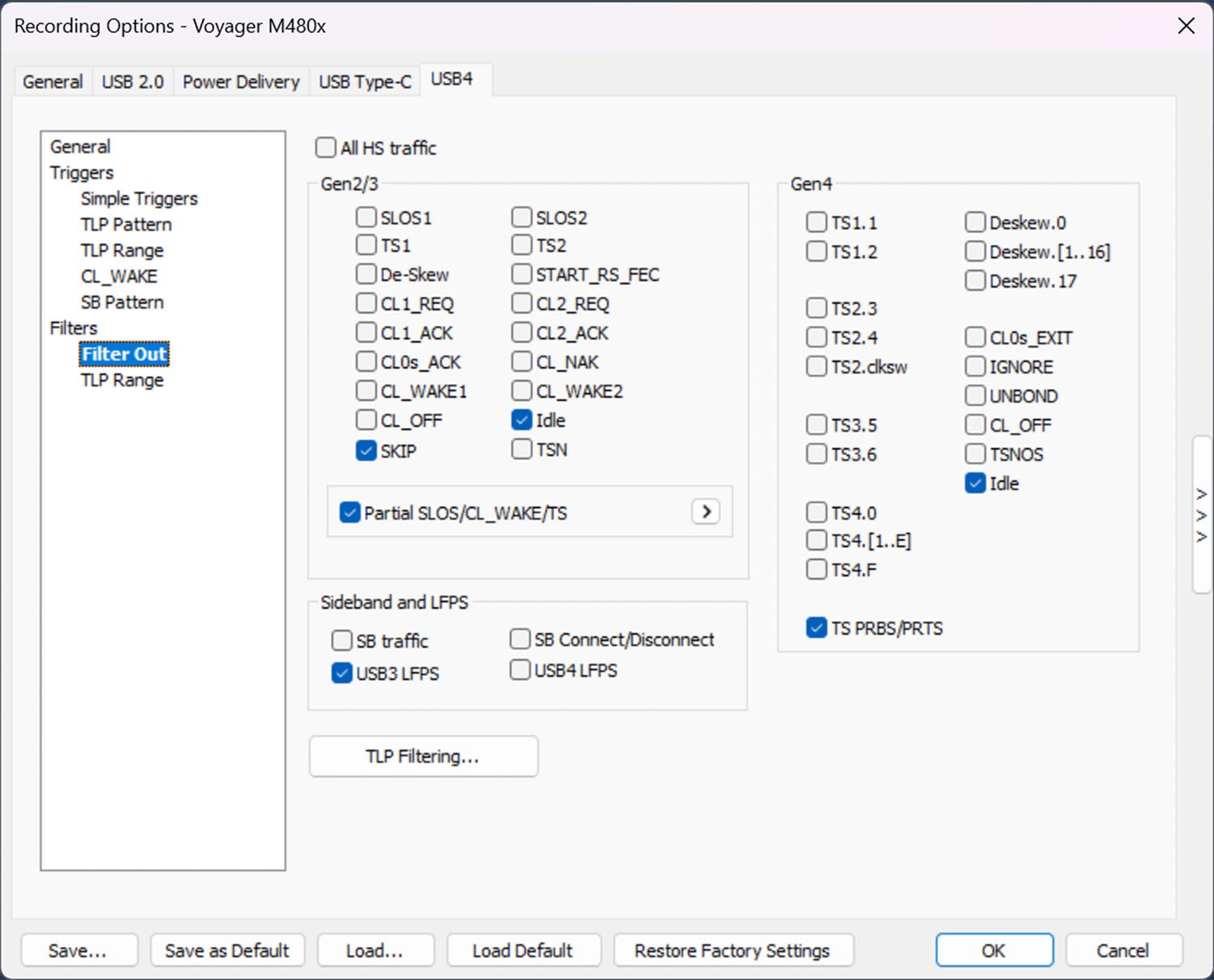Confirm with the OK button
Viewport: 1214px width, 980px height.
coord(994,950)
